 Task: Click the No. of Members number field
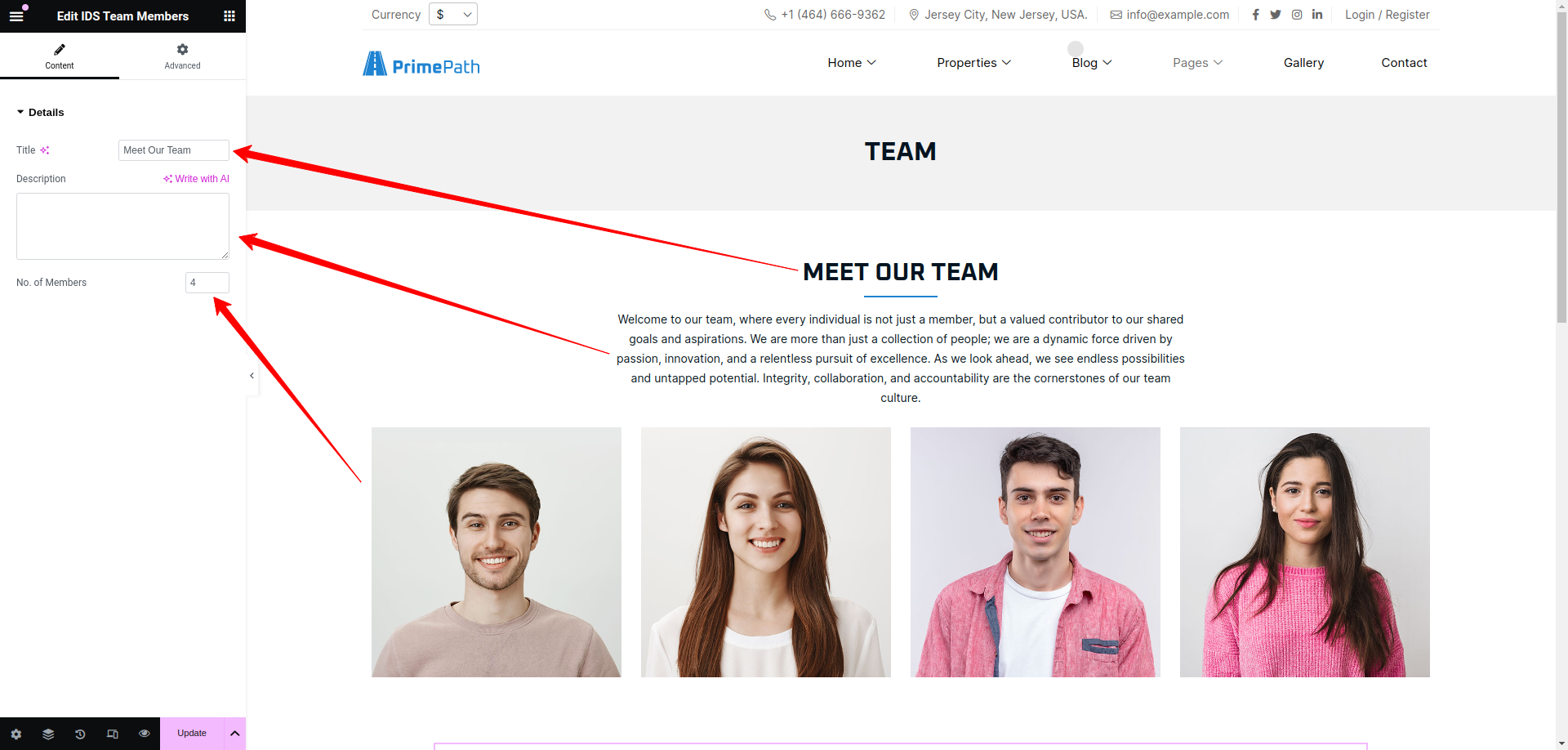click(x=207, y=283)
